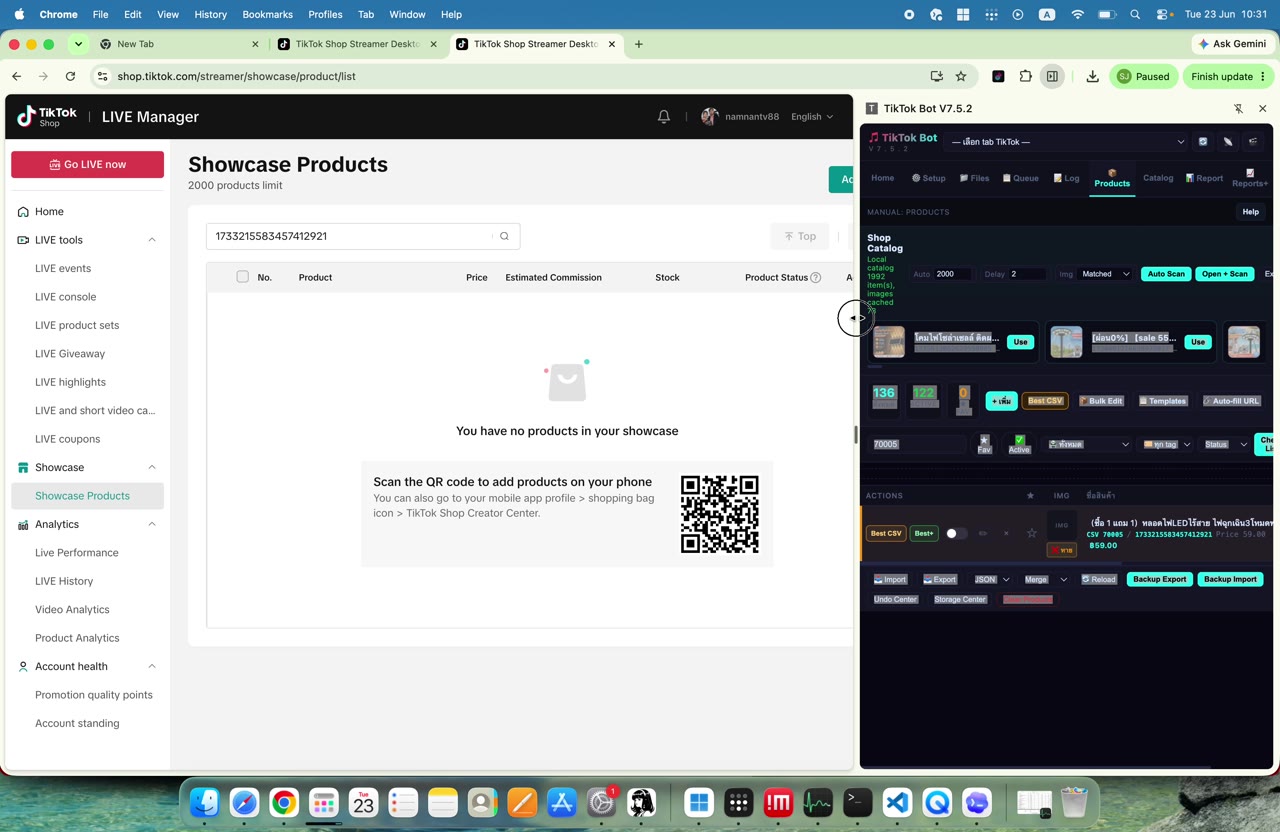Open the English language dropdown
This screenshot has height=832, width=1280.
[812, 117]
